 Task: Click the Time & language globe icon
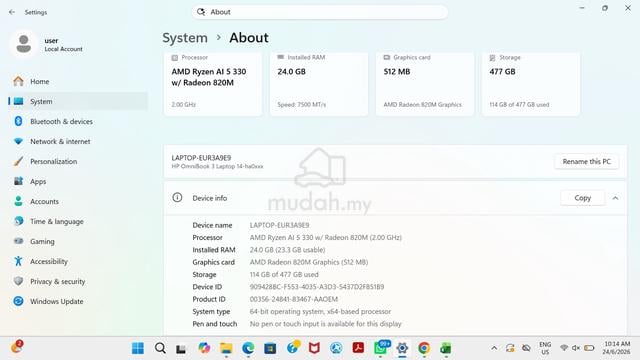point(18,221)
